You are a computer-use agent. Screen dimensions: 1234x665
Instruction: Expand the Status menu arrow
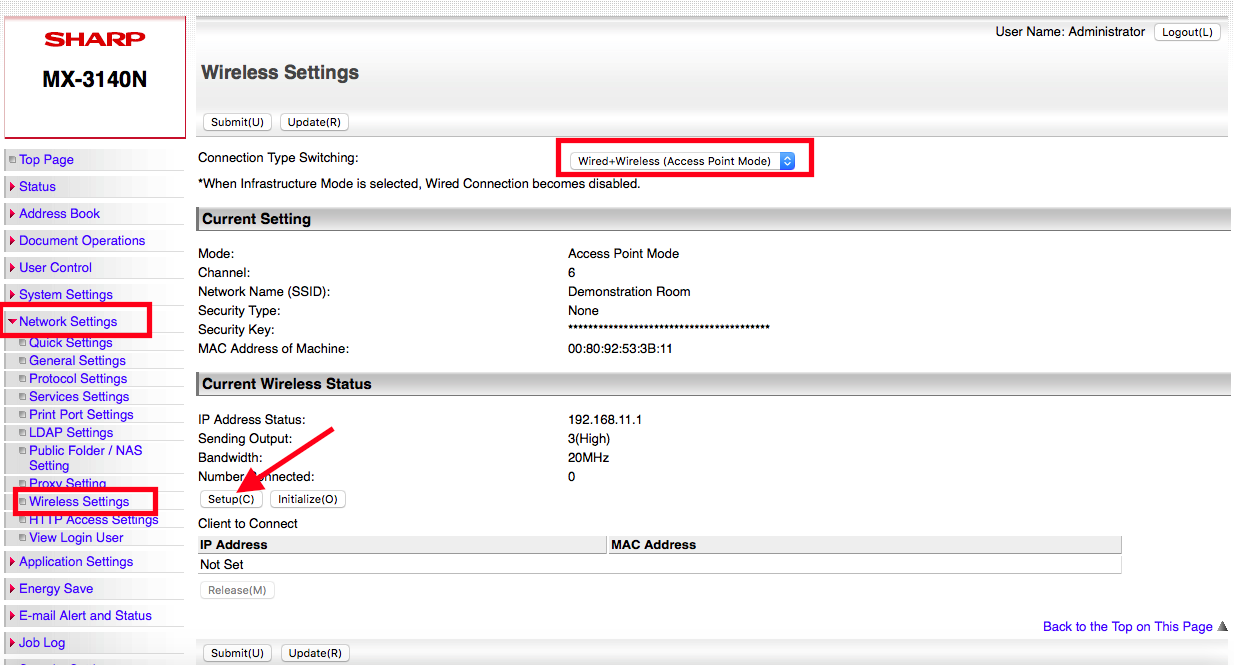pyautogui.click(x=12, y=187)
